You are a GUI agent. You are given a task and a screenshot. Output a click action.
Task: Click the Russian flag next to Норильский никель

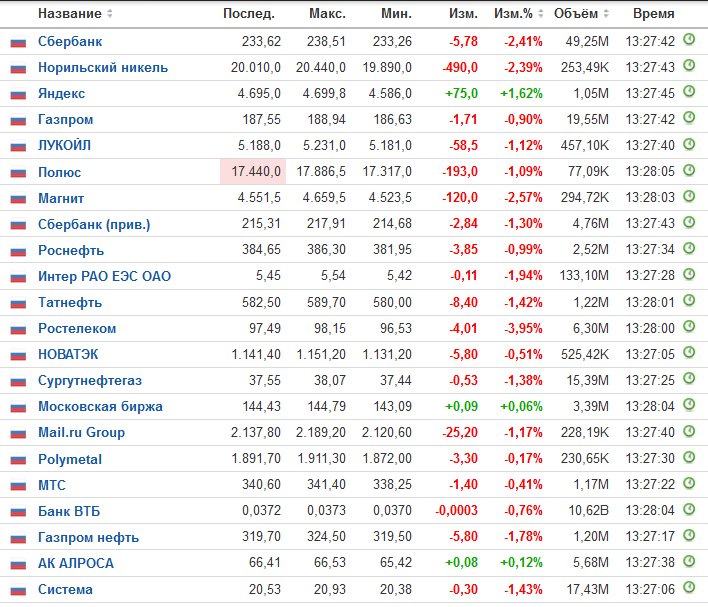pos(18,69)
